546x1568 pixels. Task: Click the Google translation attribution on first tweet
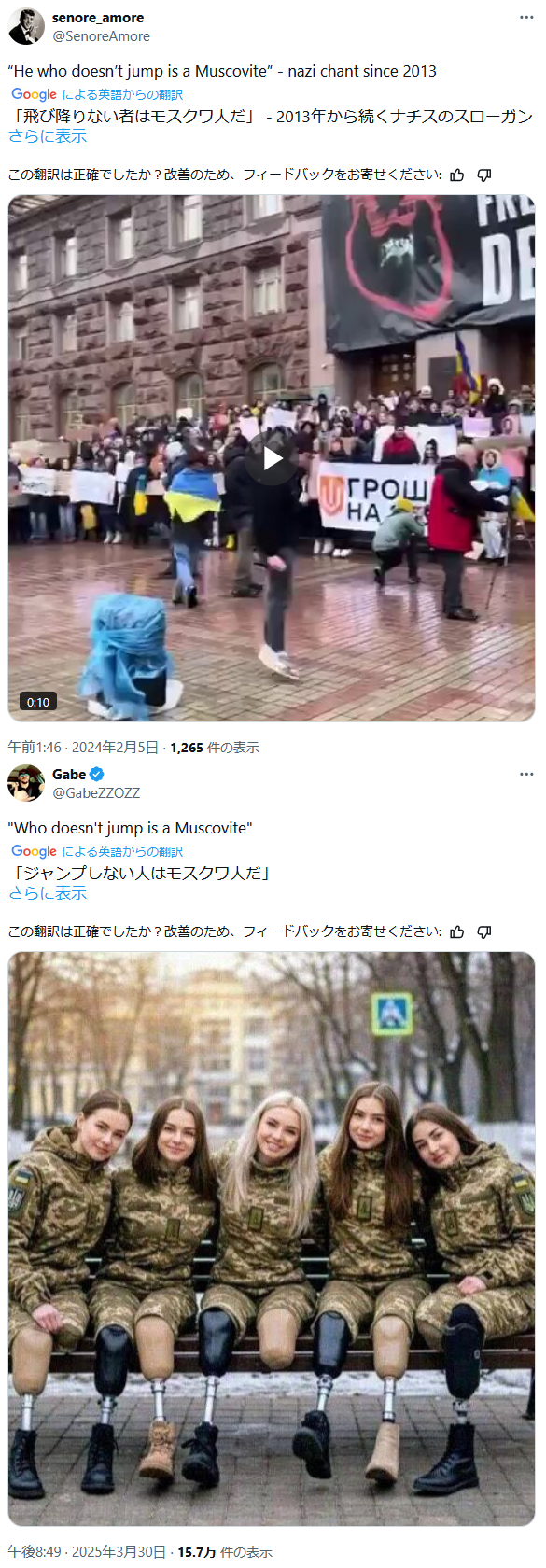pyautogui.click(x=97, y=94)
